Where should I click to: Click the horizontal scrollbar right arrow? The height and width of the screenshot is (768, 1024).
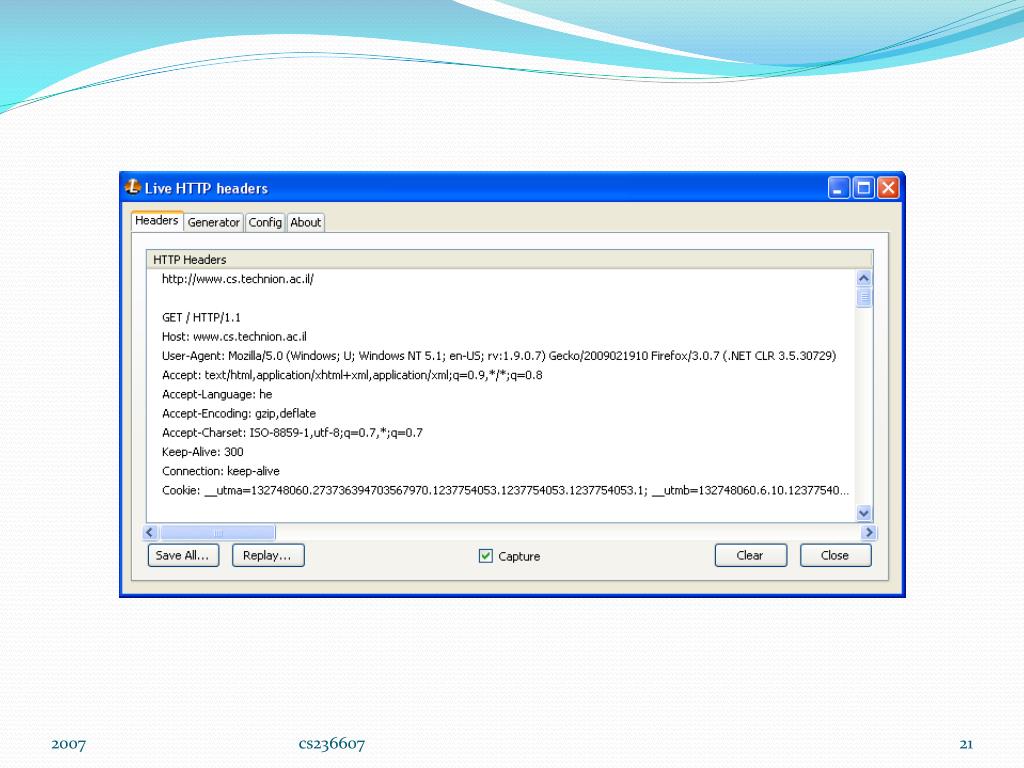click(869, 532)
